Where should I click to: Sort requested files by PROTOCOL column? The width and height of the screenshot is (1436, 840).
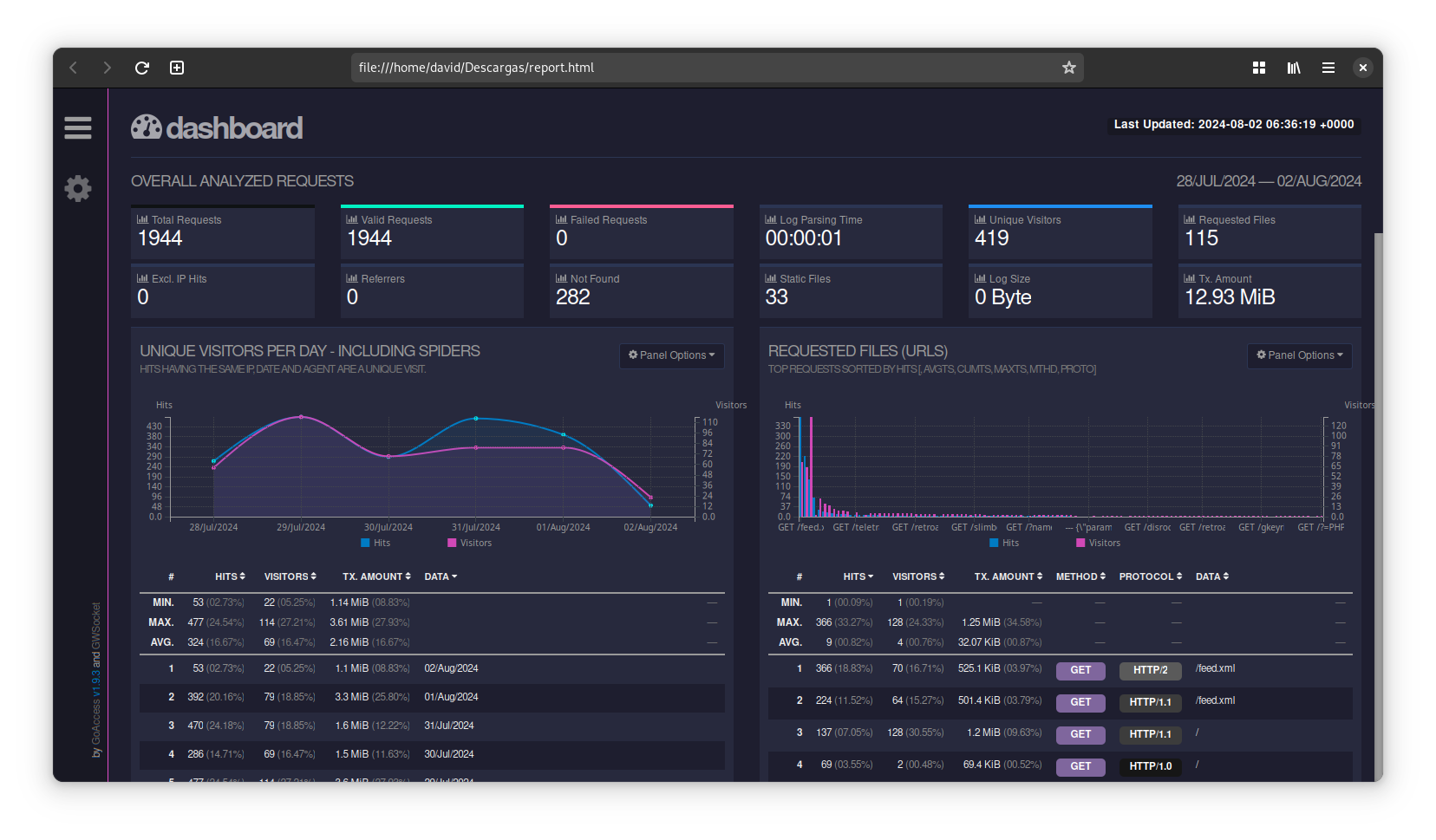1151,576
